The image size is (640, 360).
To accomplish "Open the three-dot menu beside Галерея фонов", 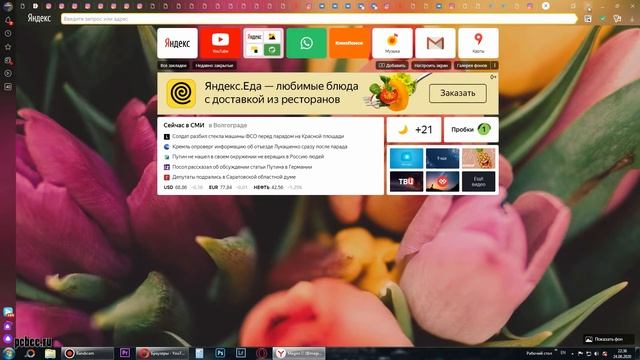I will click(x=495, y=65).
